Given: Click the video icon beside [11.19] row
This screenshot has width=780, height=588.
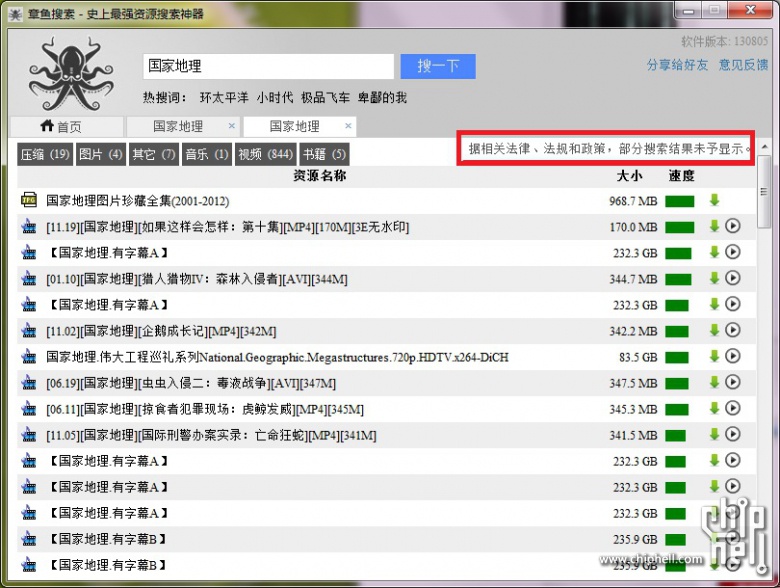Looking at the screenshot, I should coord(29,227).
